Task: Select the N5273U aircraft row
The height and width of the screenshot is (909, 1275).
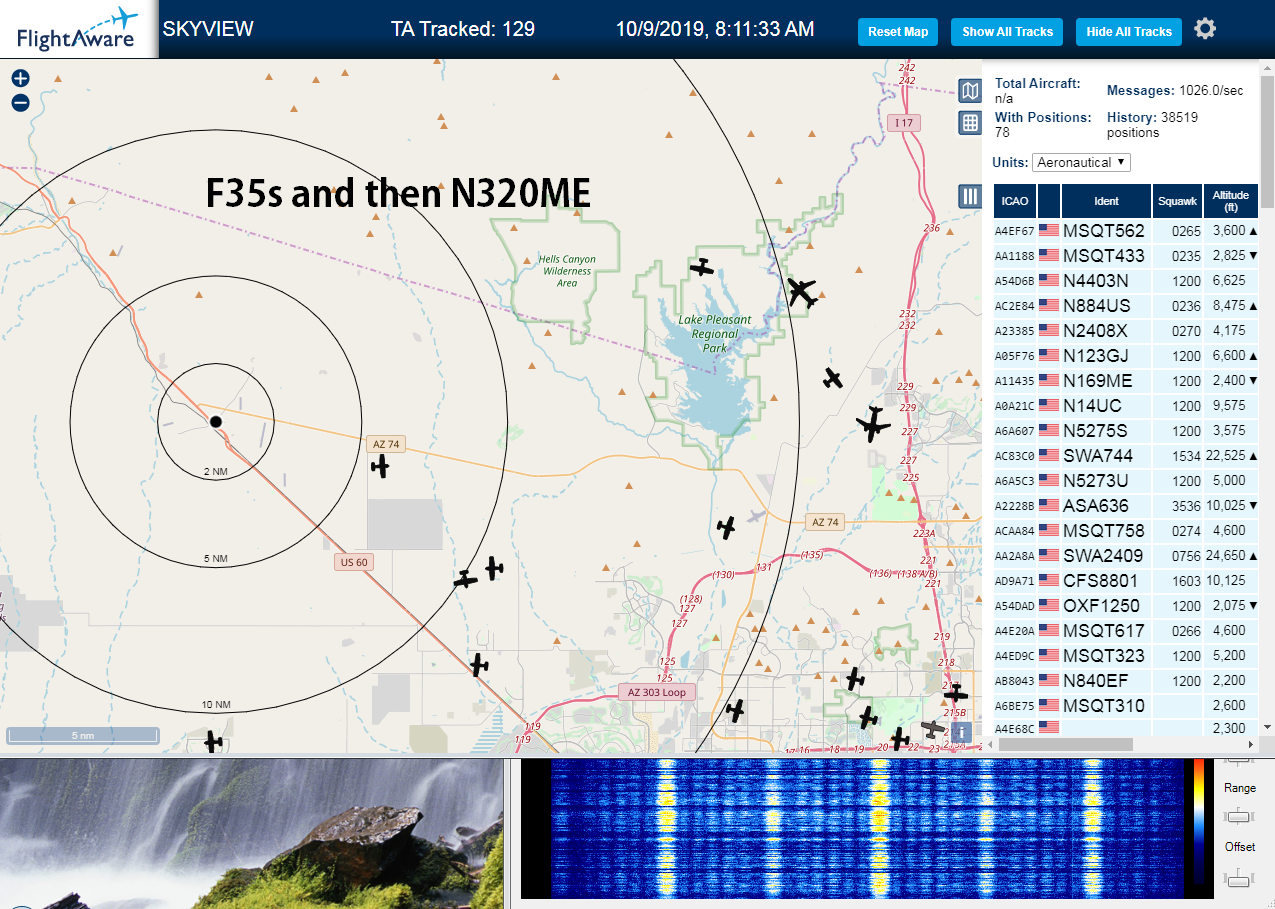Action: pos(1126,480)
